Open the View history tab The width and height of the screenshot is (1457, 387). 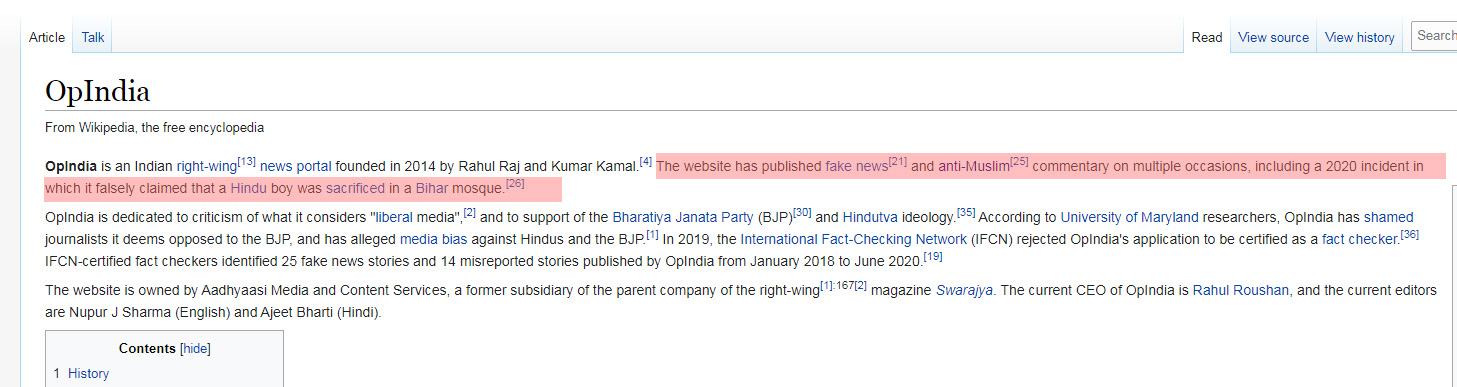point(1359,37)
